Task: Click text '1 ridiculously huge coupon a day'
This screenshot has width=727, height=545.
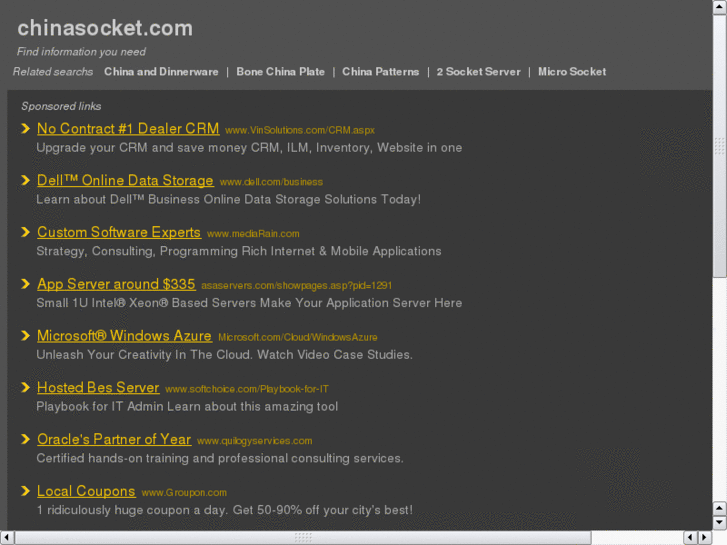Action: click(132, 510)
